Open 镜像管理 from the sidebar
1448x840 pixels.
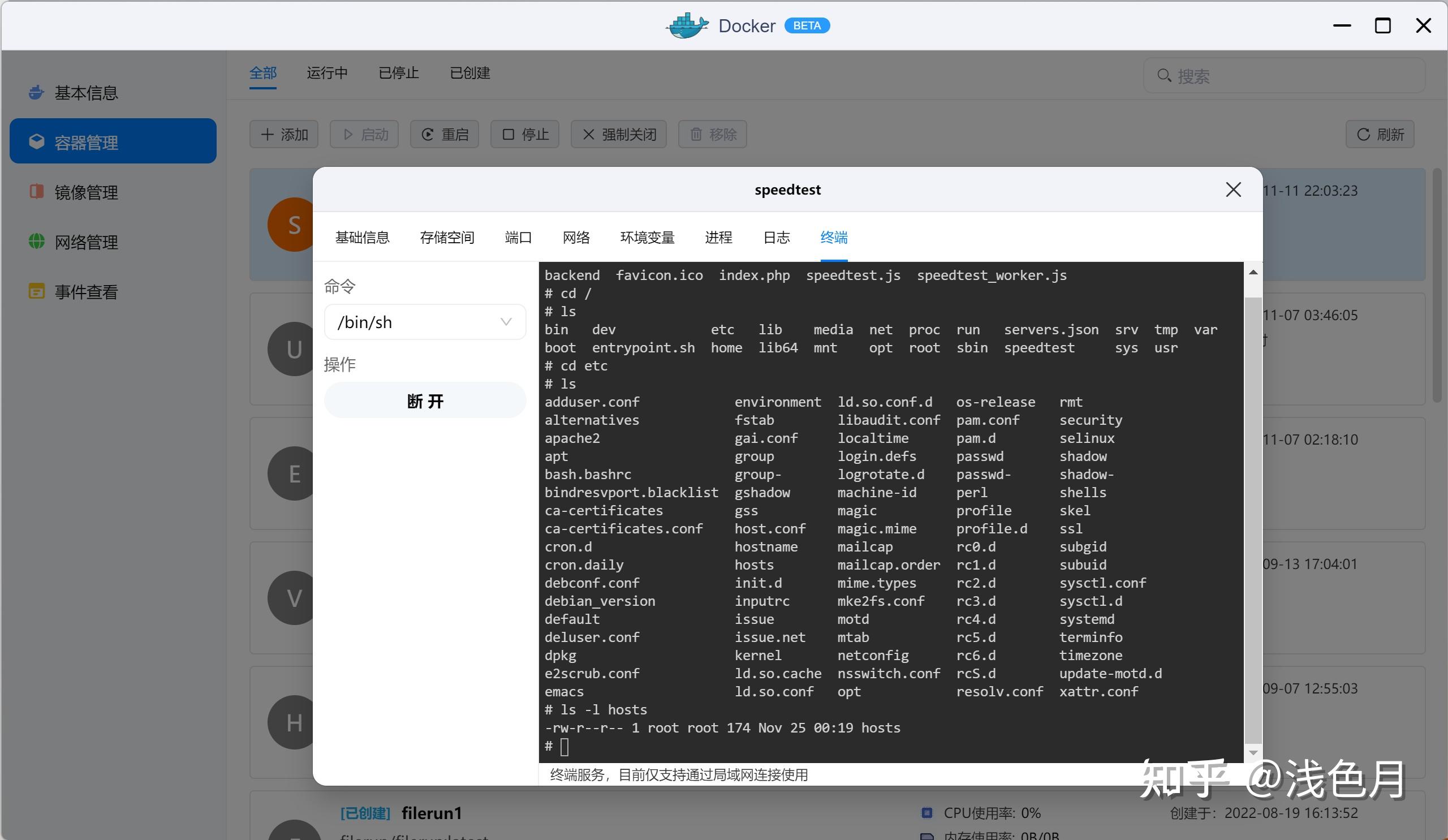pyautogui.click(x=85, y=192)
